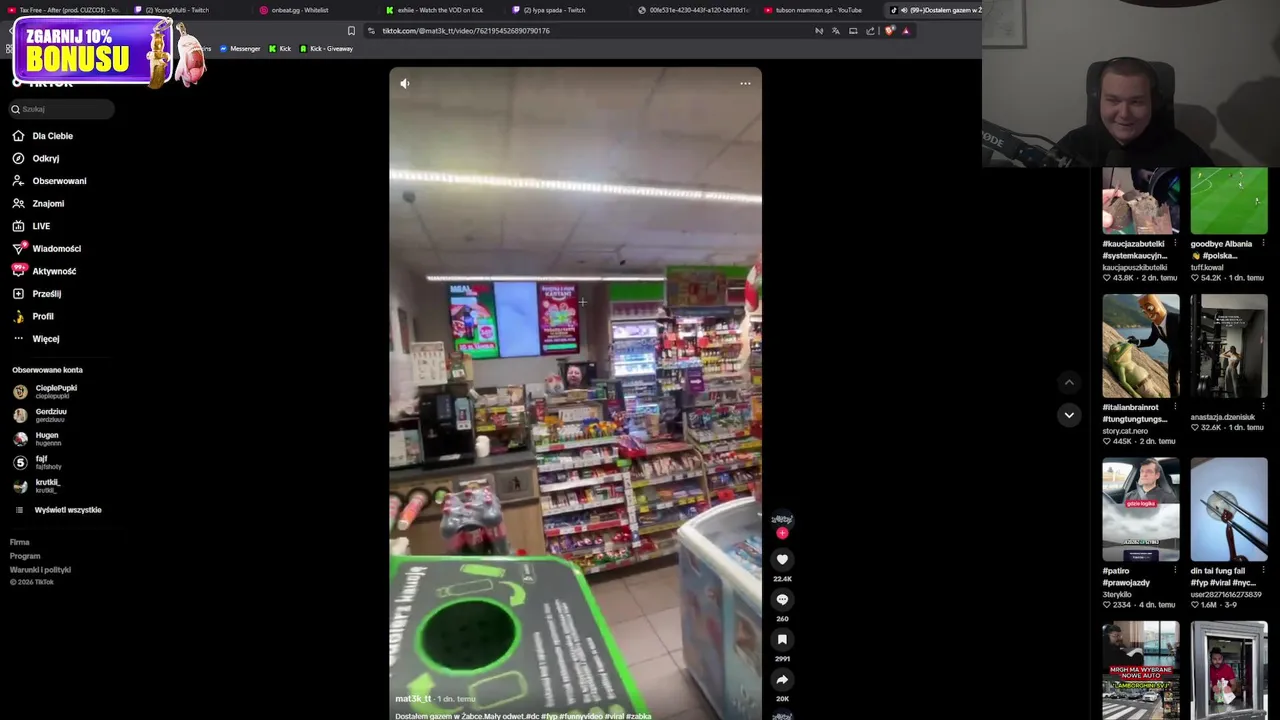The image size is (1280, 720).
Task: Open the #italianbrainrot frog video thumbnail
Action: (1141, 346)
